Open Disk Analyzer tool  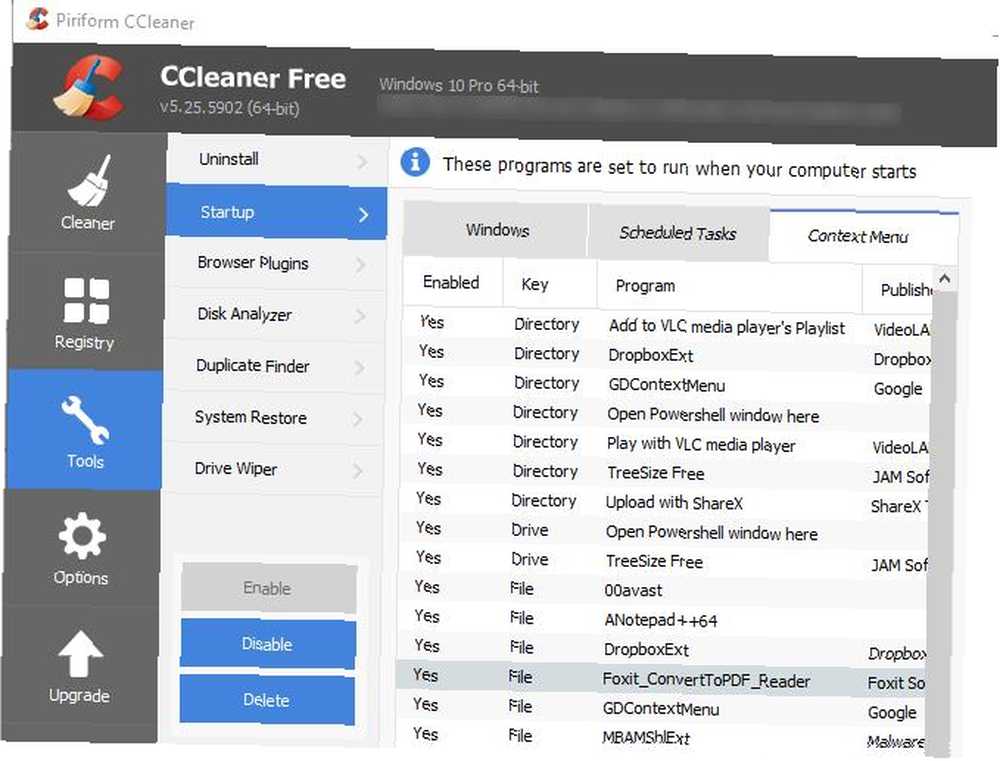pos(276,314)
